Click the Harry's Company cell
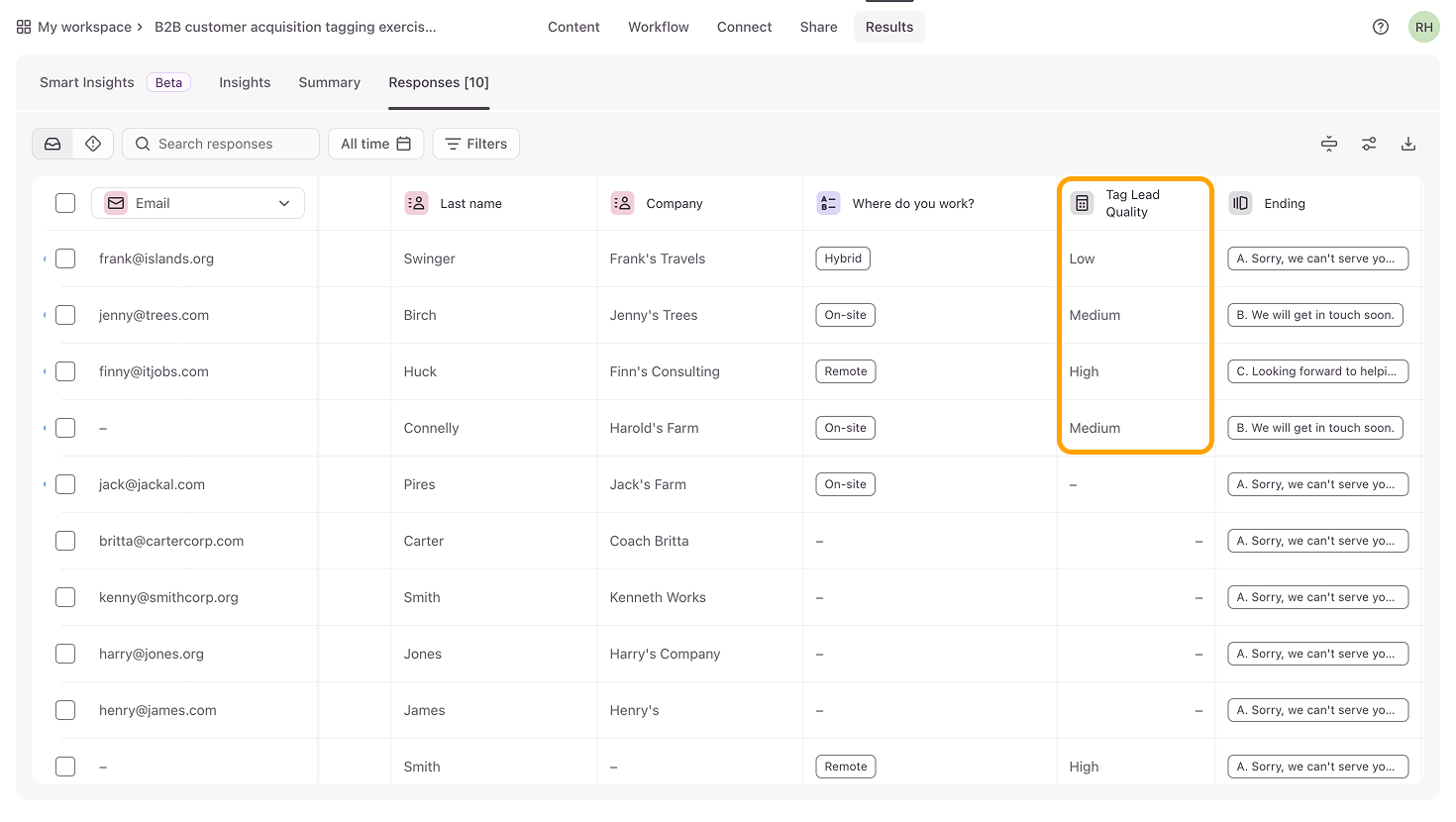This screenshot has width=1456, height=822. 666,654
